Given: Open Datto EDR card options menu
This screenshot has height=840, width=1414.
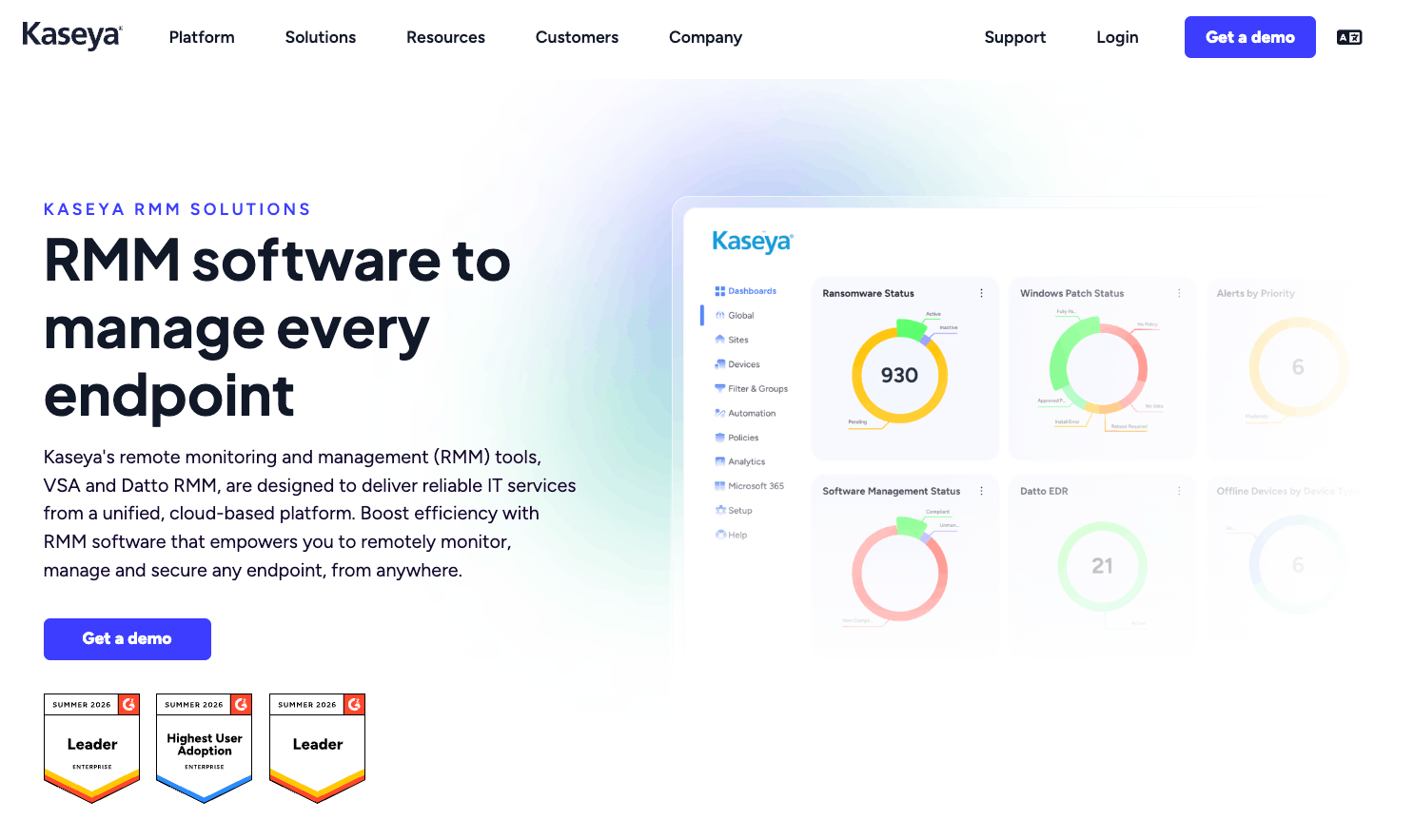Looking at the screenshot, I should point(1179,491).
